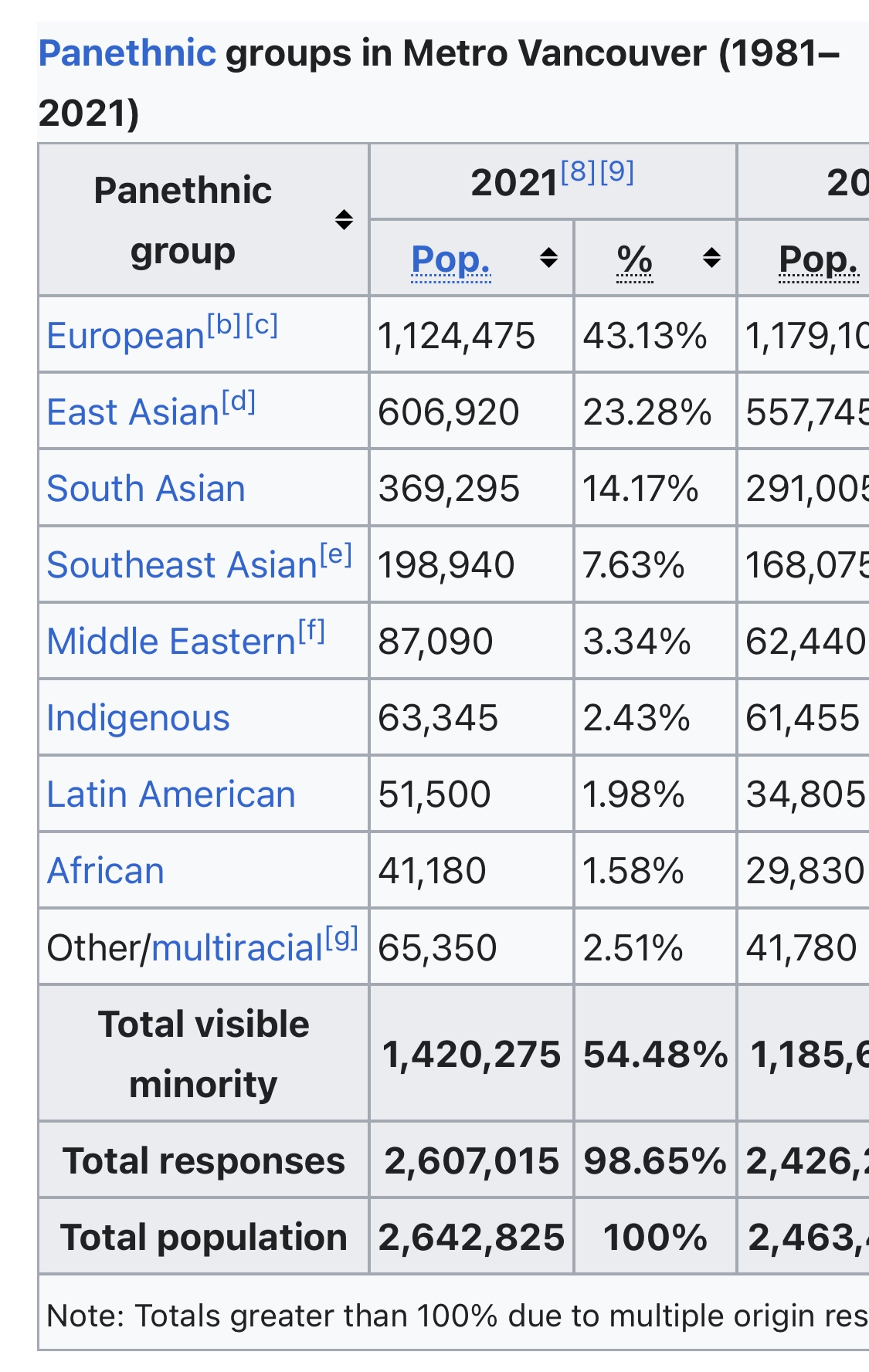Open citation reference [8] beside 2021

(578, 171)
